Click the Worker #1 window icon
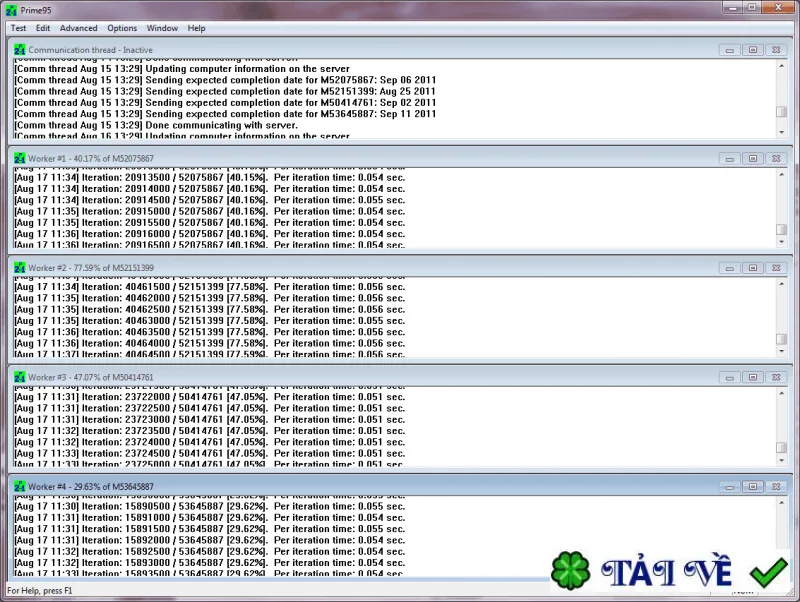Image resolution: width=800 pixels, height=602 pixels. coord(19,159)
